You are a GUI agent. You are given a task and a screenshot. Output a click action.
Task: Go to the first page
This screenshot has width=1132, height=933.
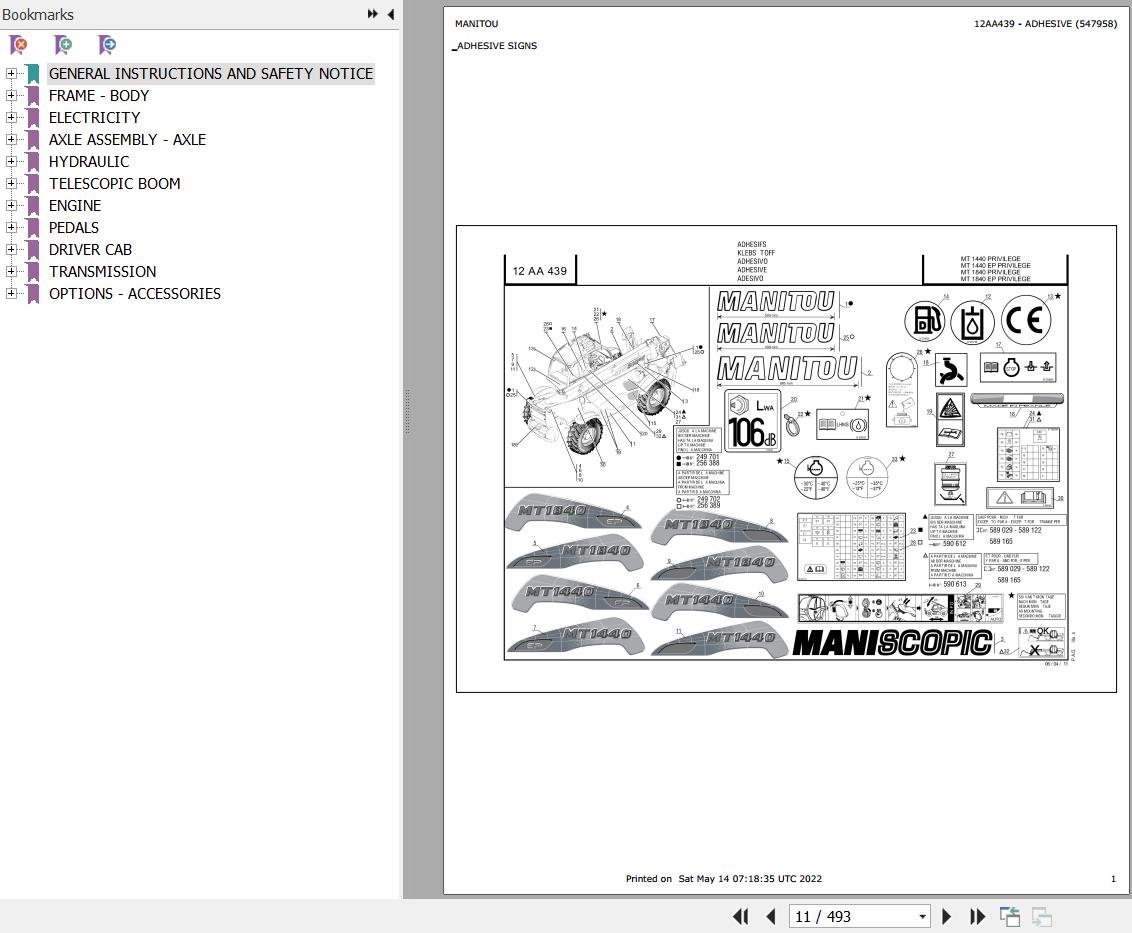[741, 916]
